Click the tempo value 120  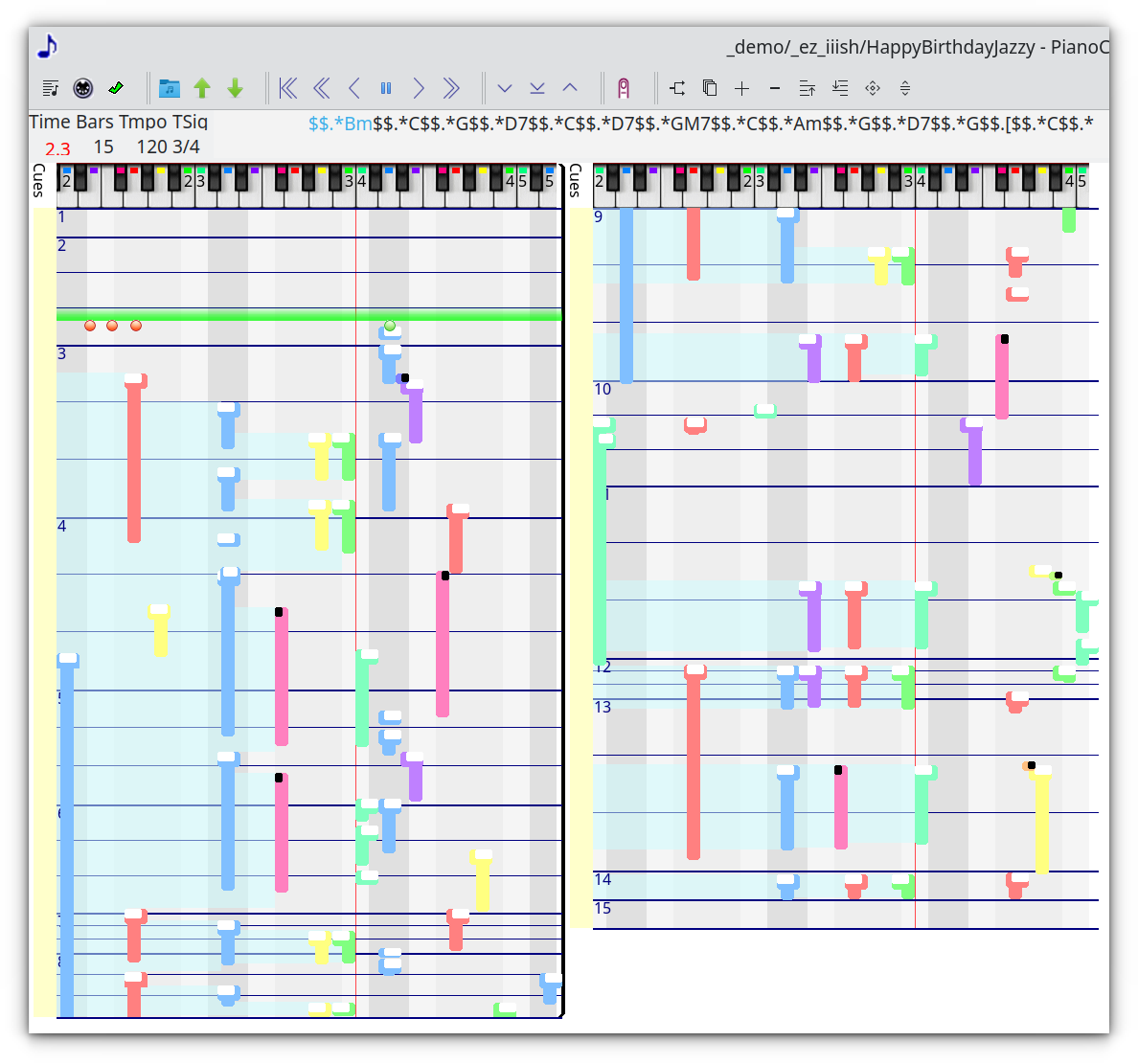pyautogui.click(x=151, y=147)
